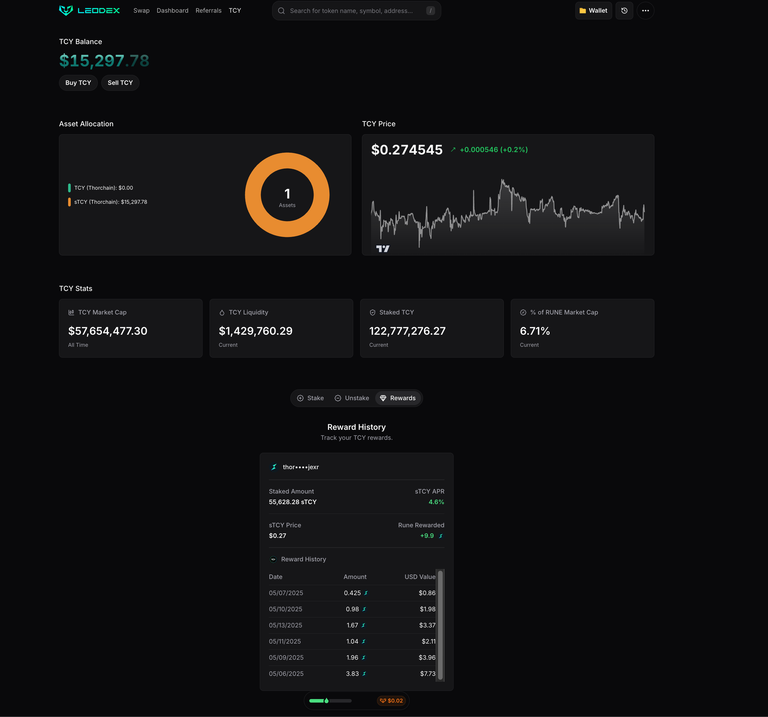Viewport: 768px width, 717px height.
Task: Switch to the Unstake tab
Action: (x=352, y=398)
